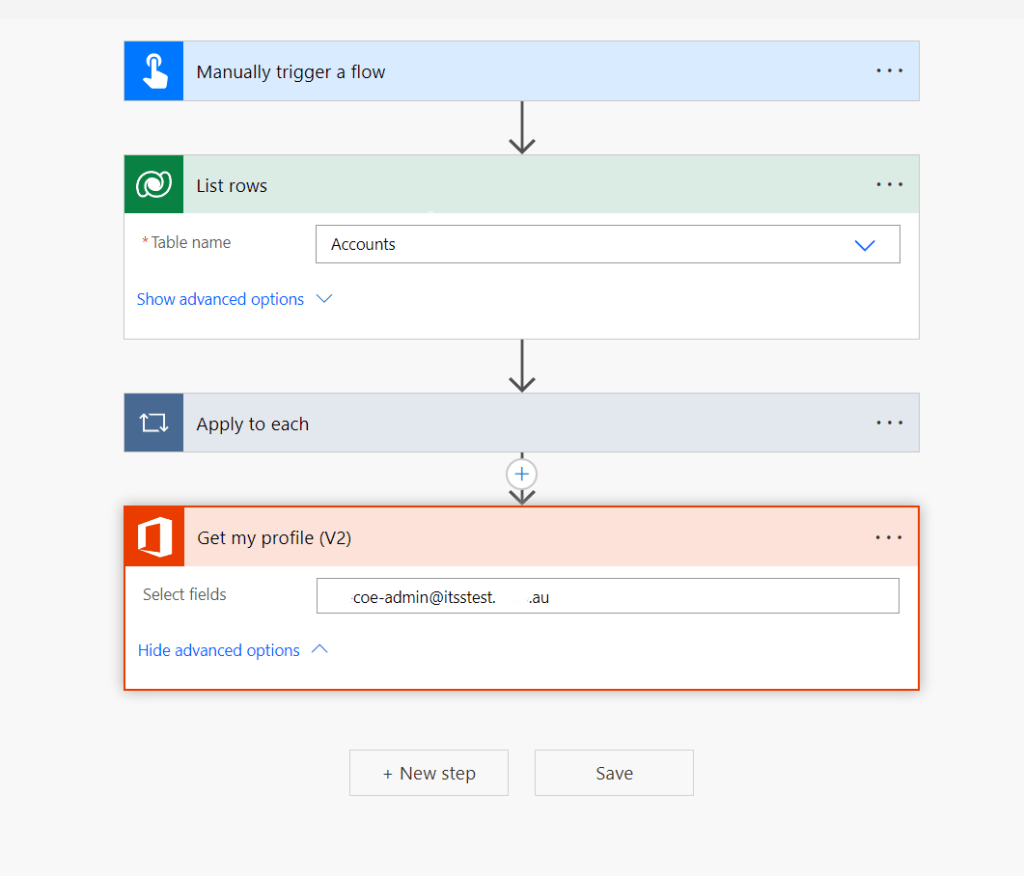Open the Apply to each ellipsis menu
The height and width of the screenshot is (876, 1024).
pyautogui.click(x=889, y=423)
